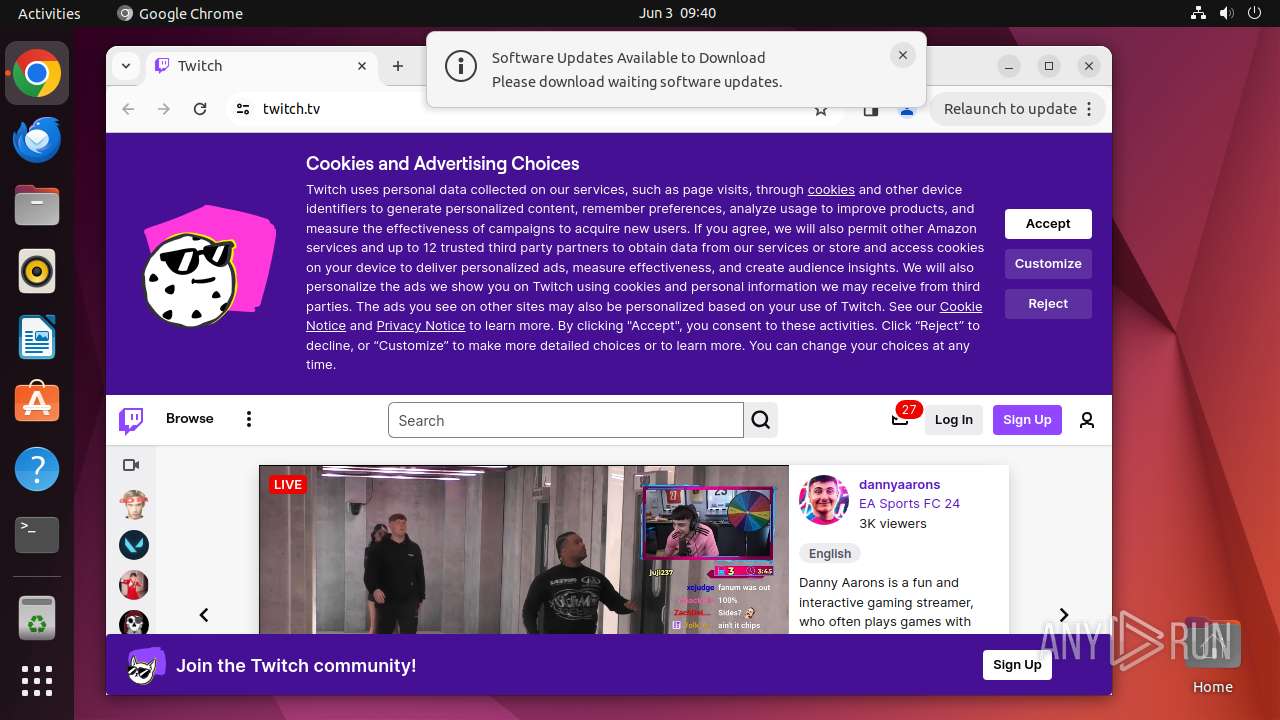The height and width of the screenshot is (720, 1280).
Task: Close the Twitch browser tab
Action: [x=362, y=66]
